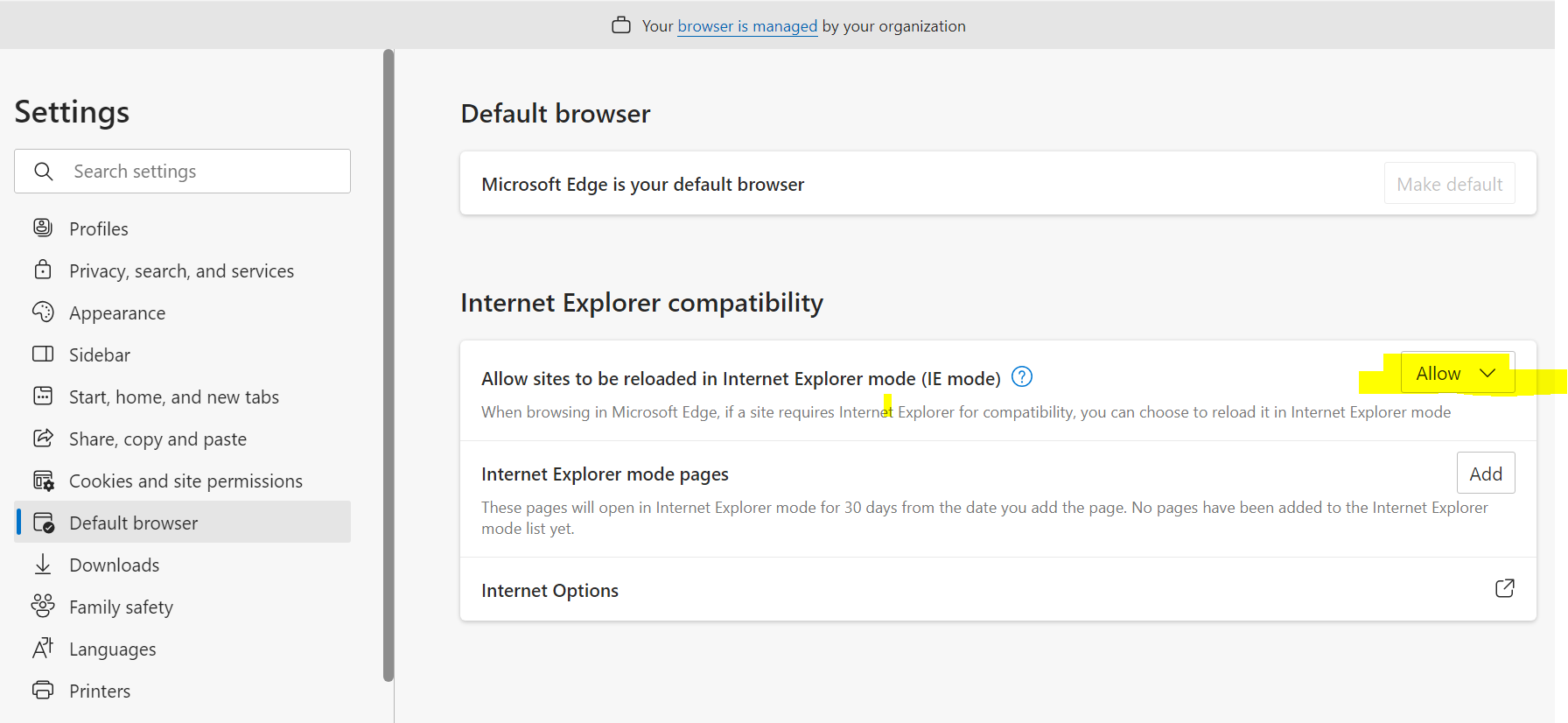Select Default browser in settings menu
Image resolution: width=1568 pixels, height=723 pixels.
click(133, 523)
